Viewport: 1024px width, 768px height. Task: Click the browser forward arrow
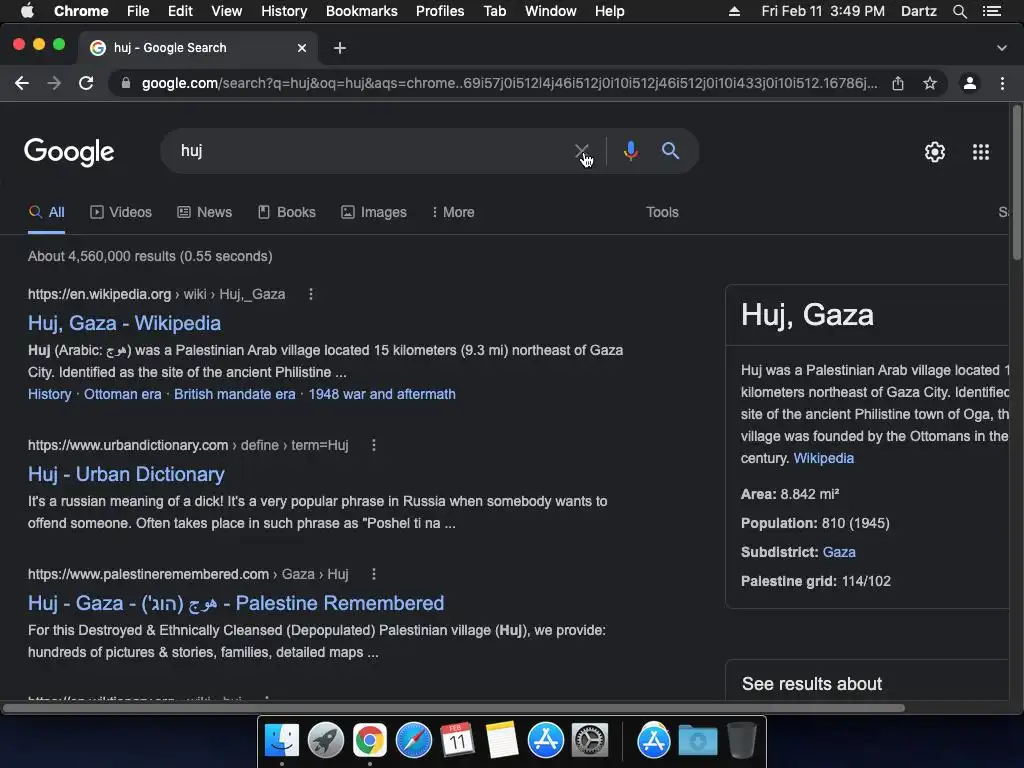point(54,83)
